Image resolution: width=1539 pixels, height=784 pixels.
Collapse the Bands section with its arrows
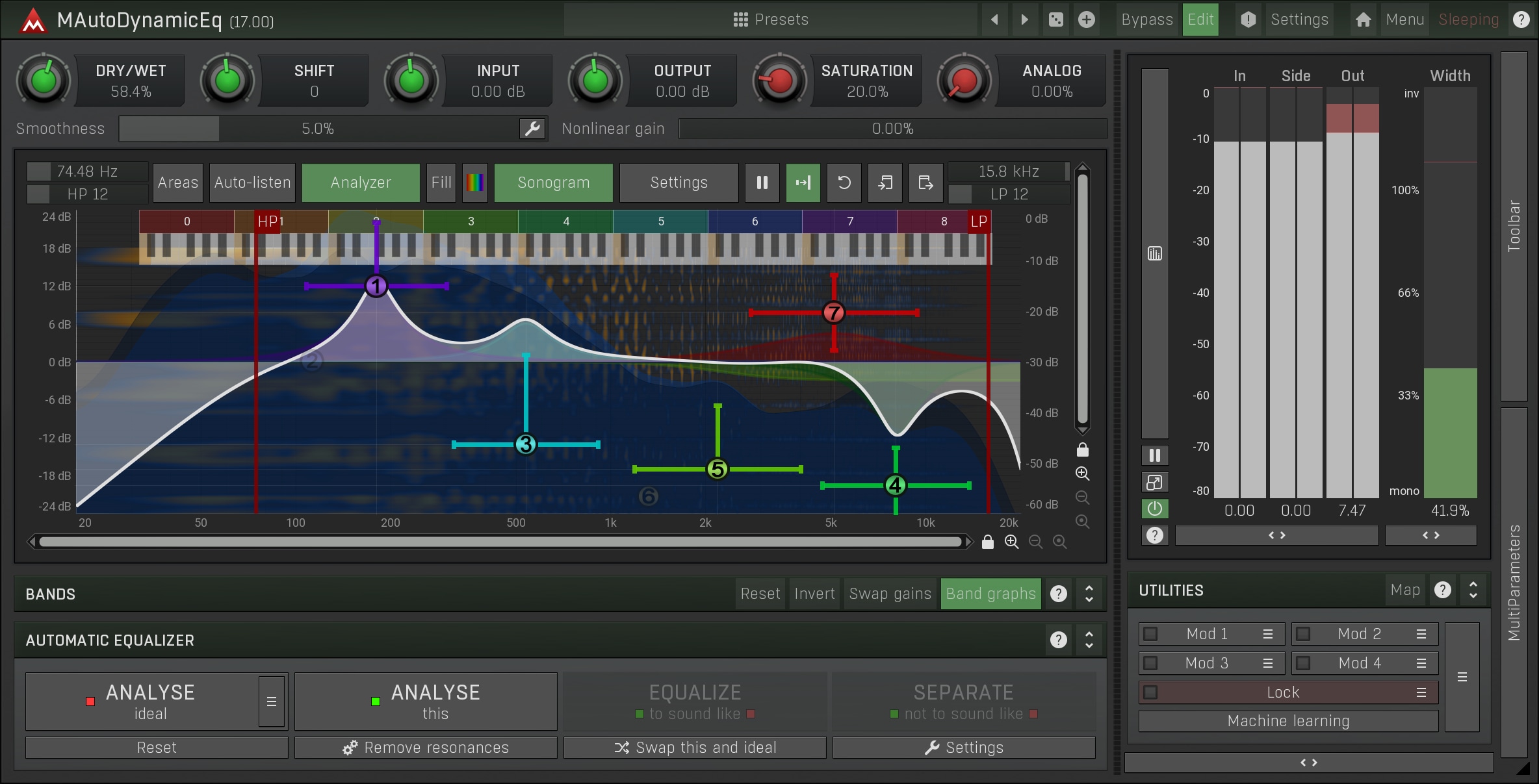(x=1089, y=594)
